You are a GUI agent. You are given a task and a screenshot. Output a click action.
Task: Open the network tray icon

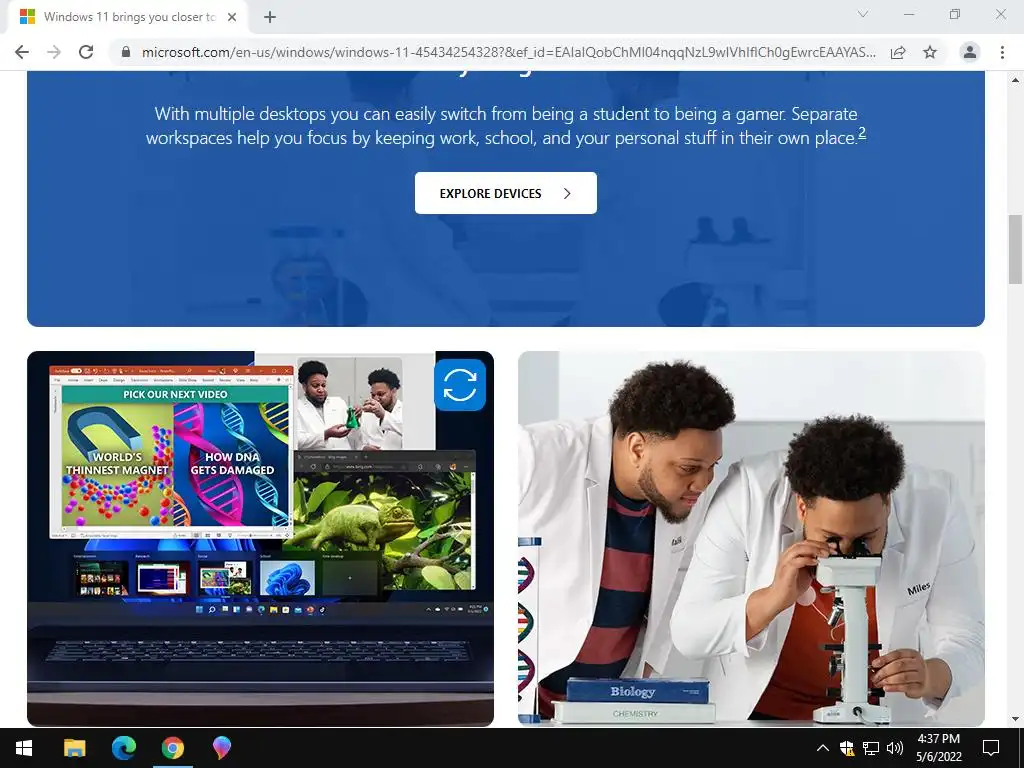(x=871, y=748)
